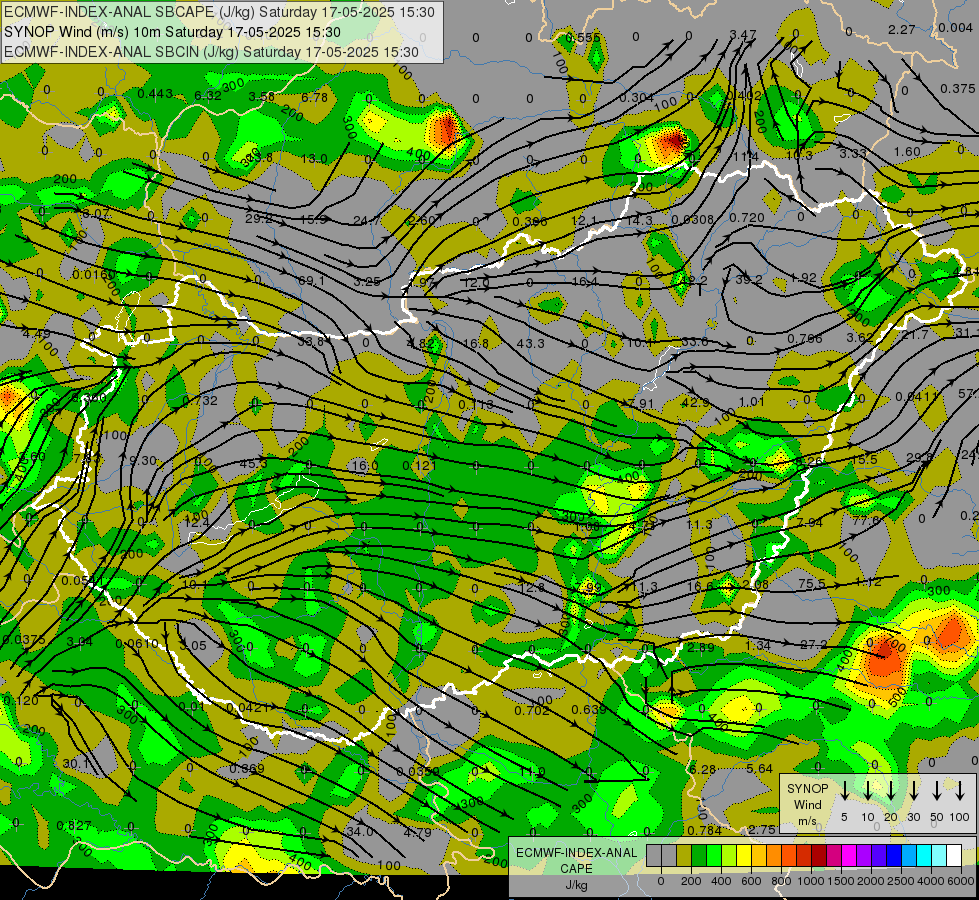
Task: Click the 20 m/s wind arrow in the SYNOP legend
Action: click(890, 791)
